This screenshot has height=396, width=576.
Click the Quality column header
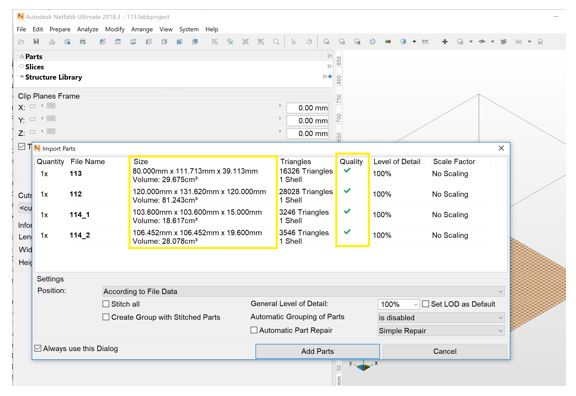tap(351, 161)
